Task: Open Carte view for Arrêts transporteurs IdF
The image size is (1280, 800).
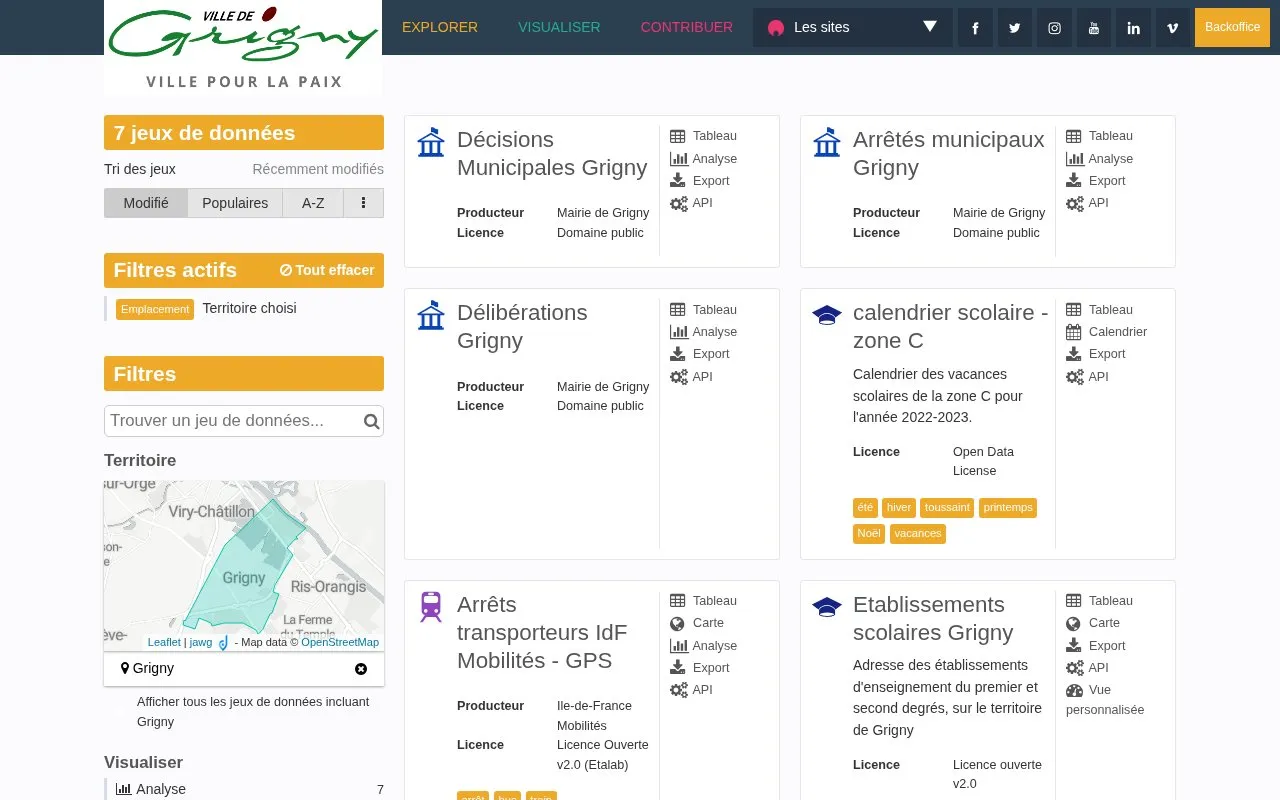Action: point(696,623)
